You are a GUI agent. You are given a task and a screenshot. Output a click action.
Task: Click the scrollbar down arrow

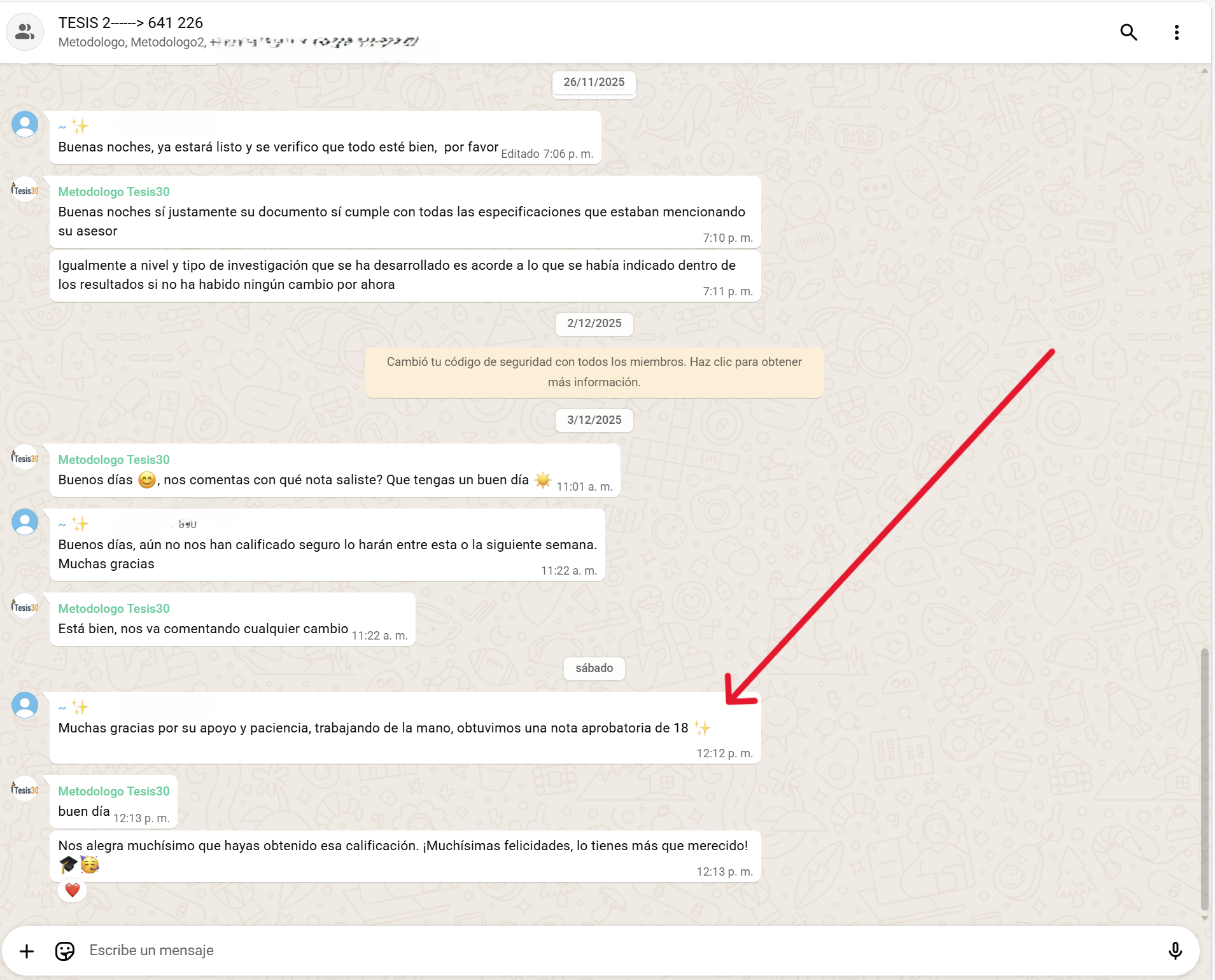click(1204, 918)
